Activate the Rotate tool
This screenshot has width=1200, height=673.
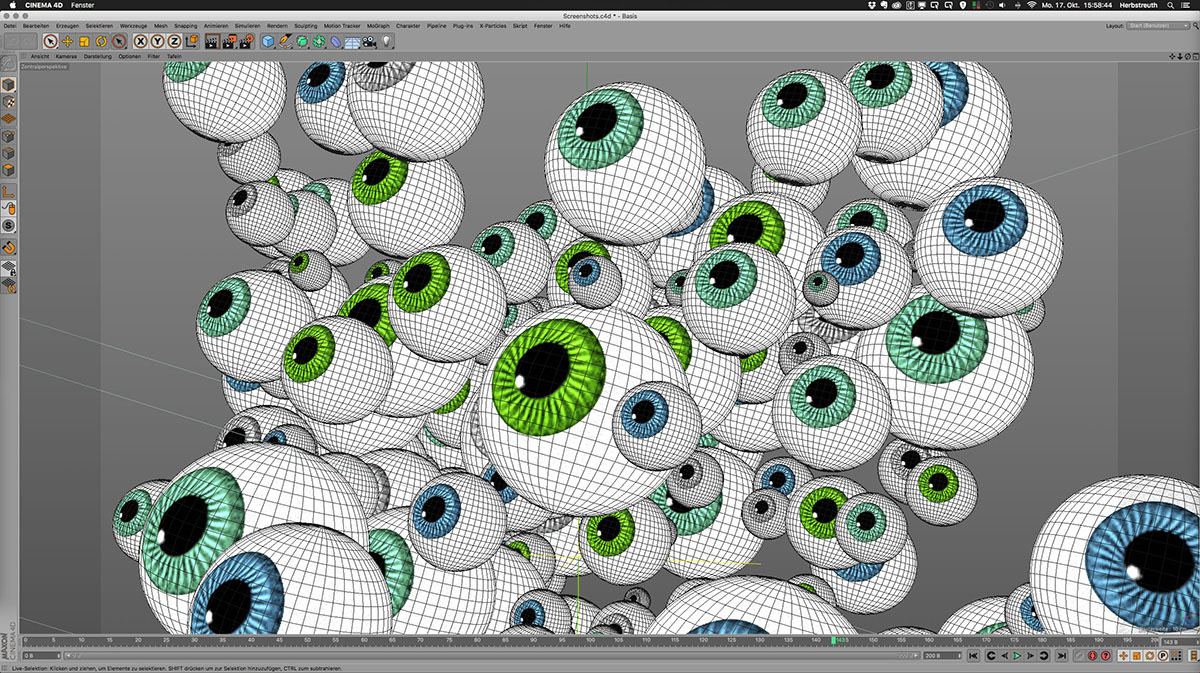pos(101,41)
